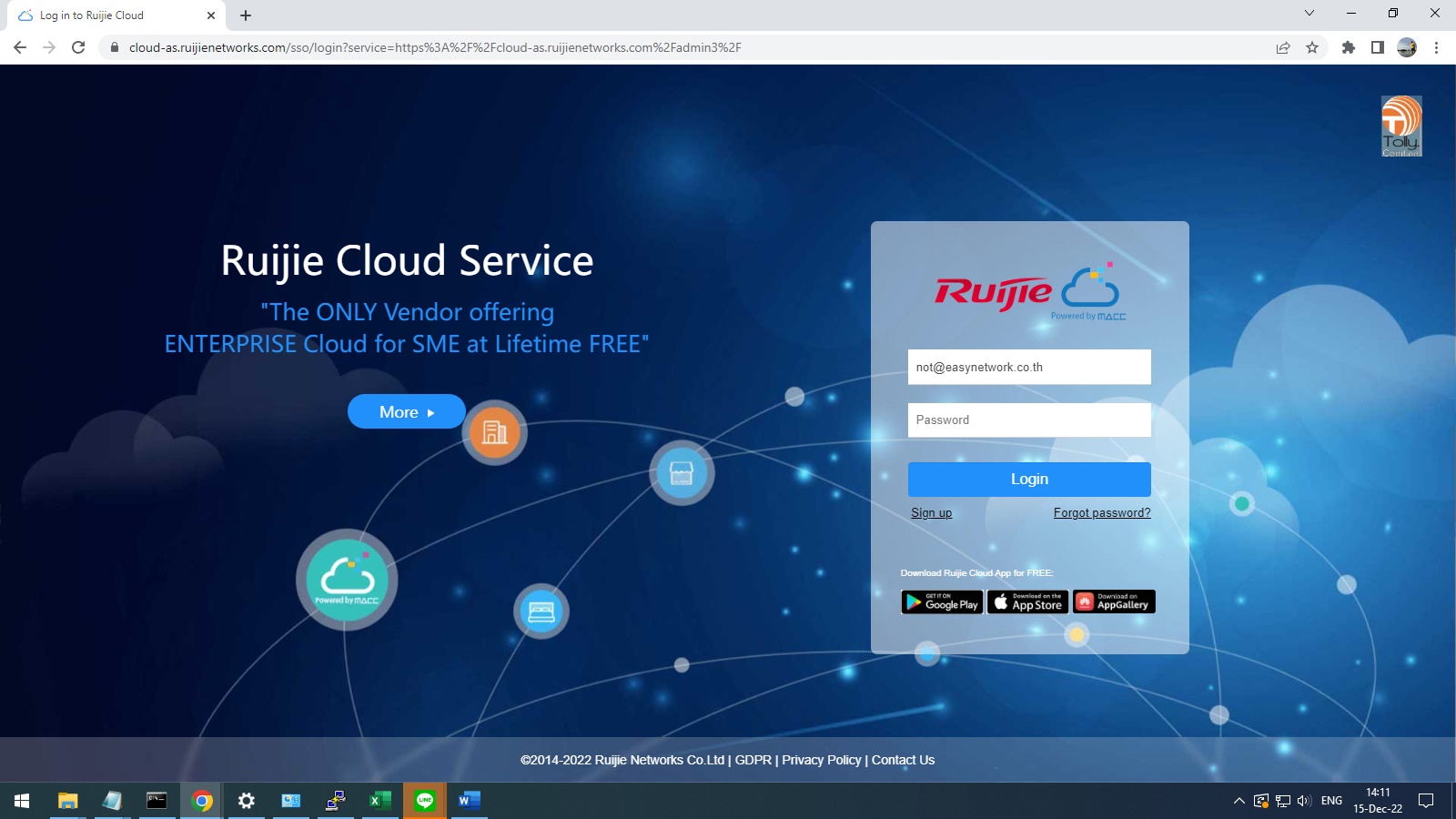Toggle the Chrome side panel icon

[1378, 47]
